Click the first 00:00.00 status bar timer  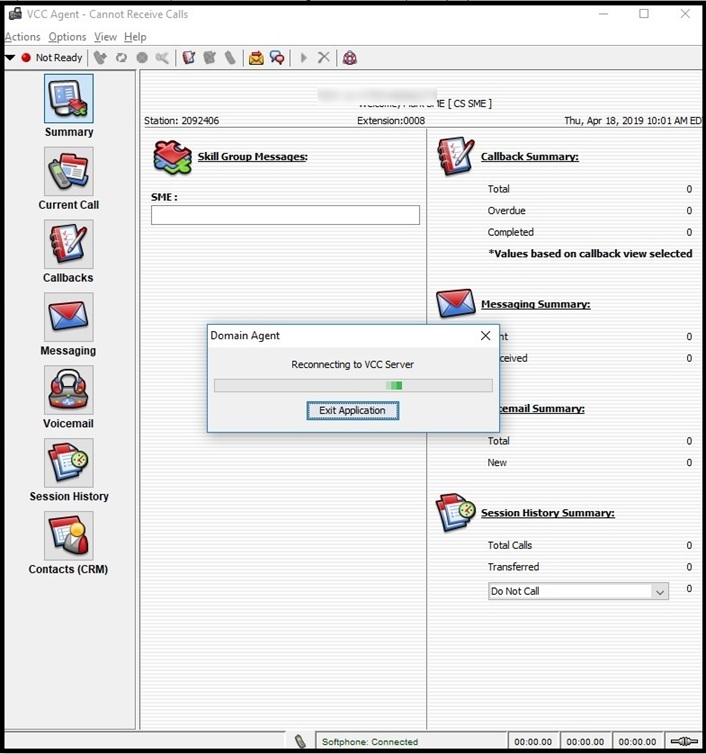(533, 742)
